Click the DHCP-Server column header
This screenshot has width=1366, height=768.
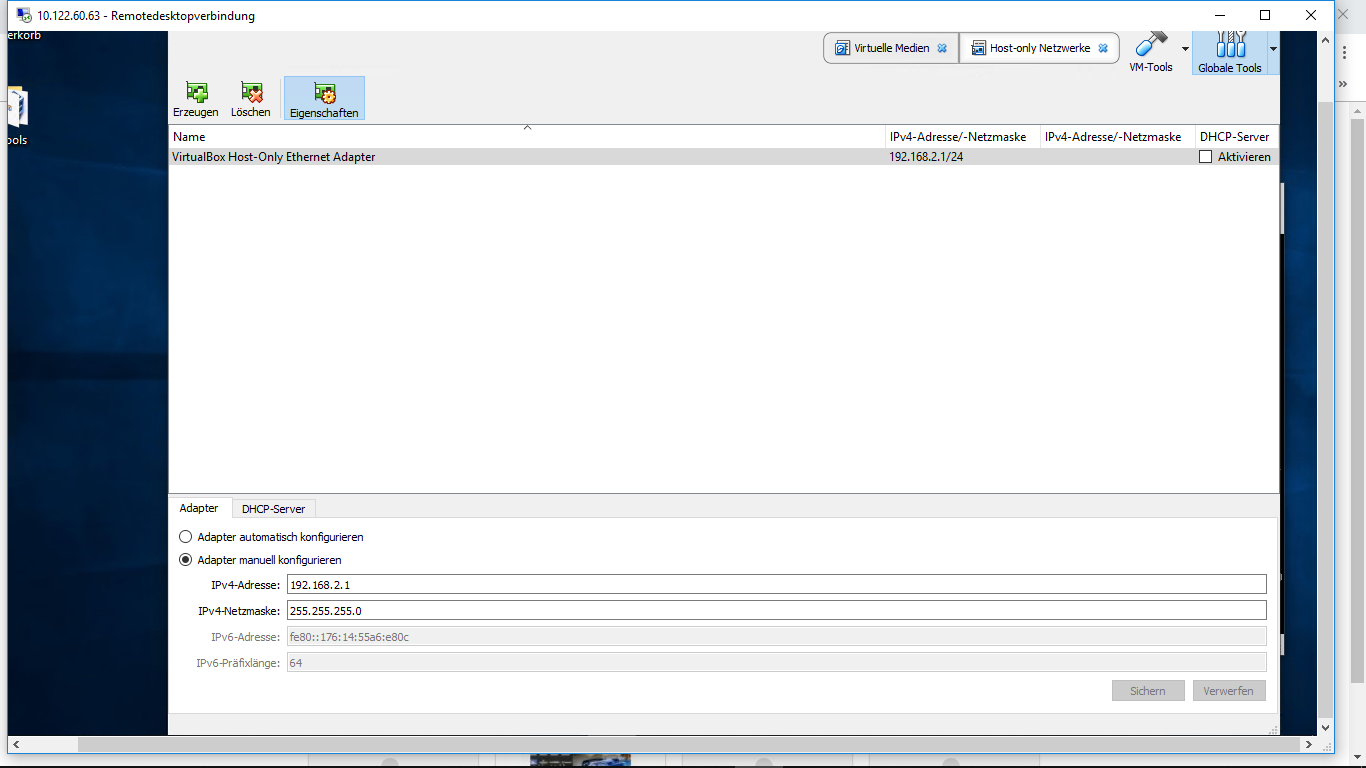click(x=1237, y=137)
